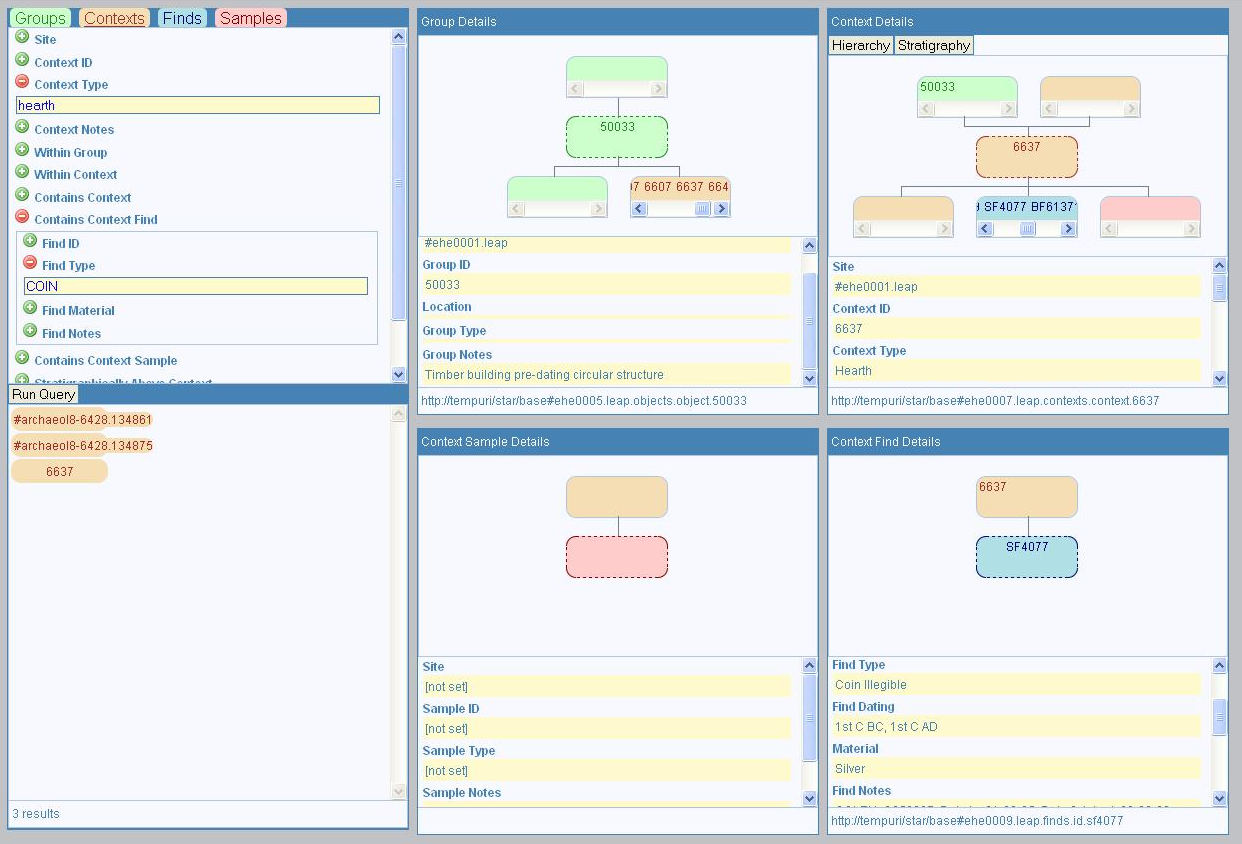Expand the Context Notes query field

click(x=22, y=127)
